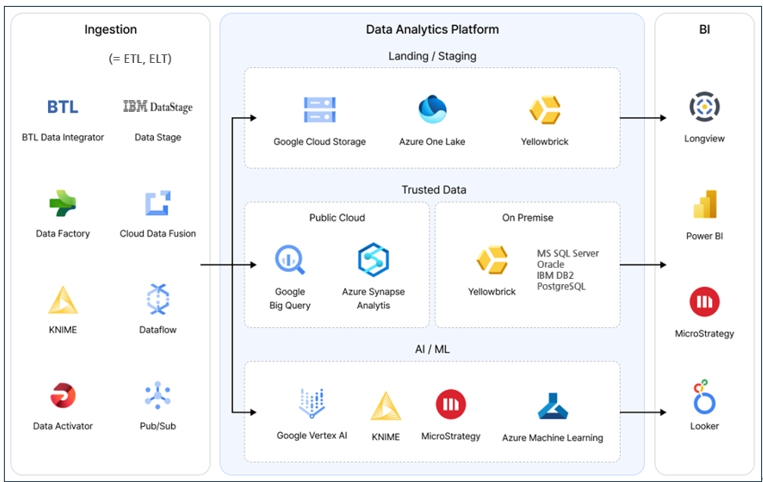This screenshot has height=482, width=763.
Task: Click MicroStrategy icon in AI / ML
Action: (x=451, y=404)
